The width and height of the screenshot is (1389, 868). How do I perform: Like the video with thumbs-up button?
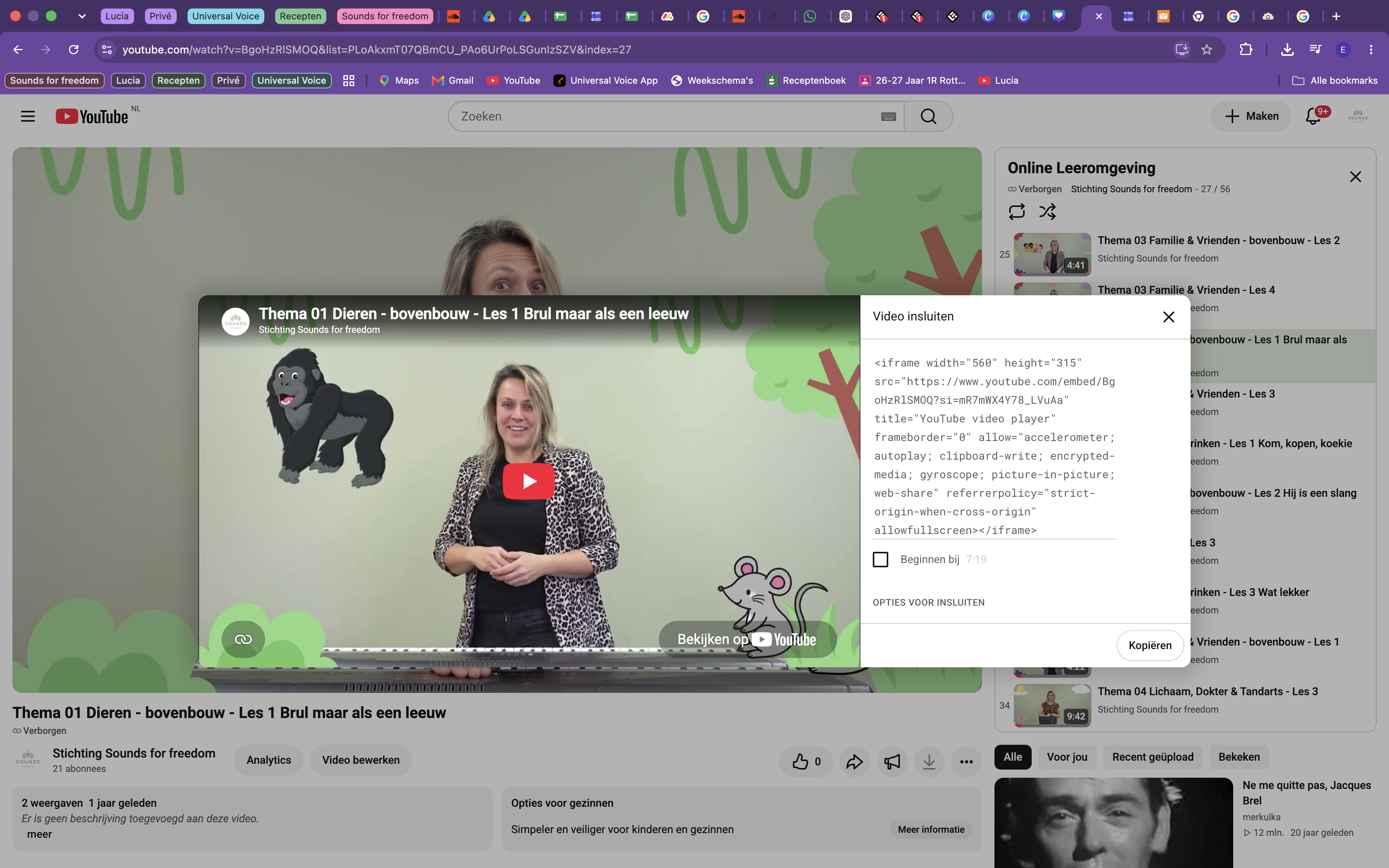point(806,762)
